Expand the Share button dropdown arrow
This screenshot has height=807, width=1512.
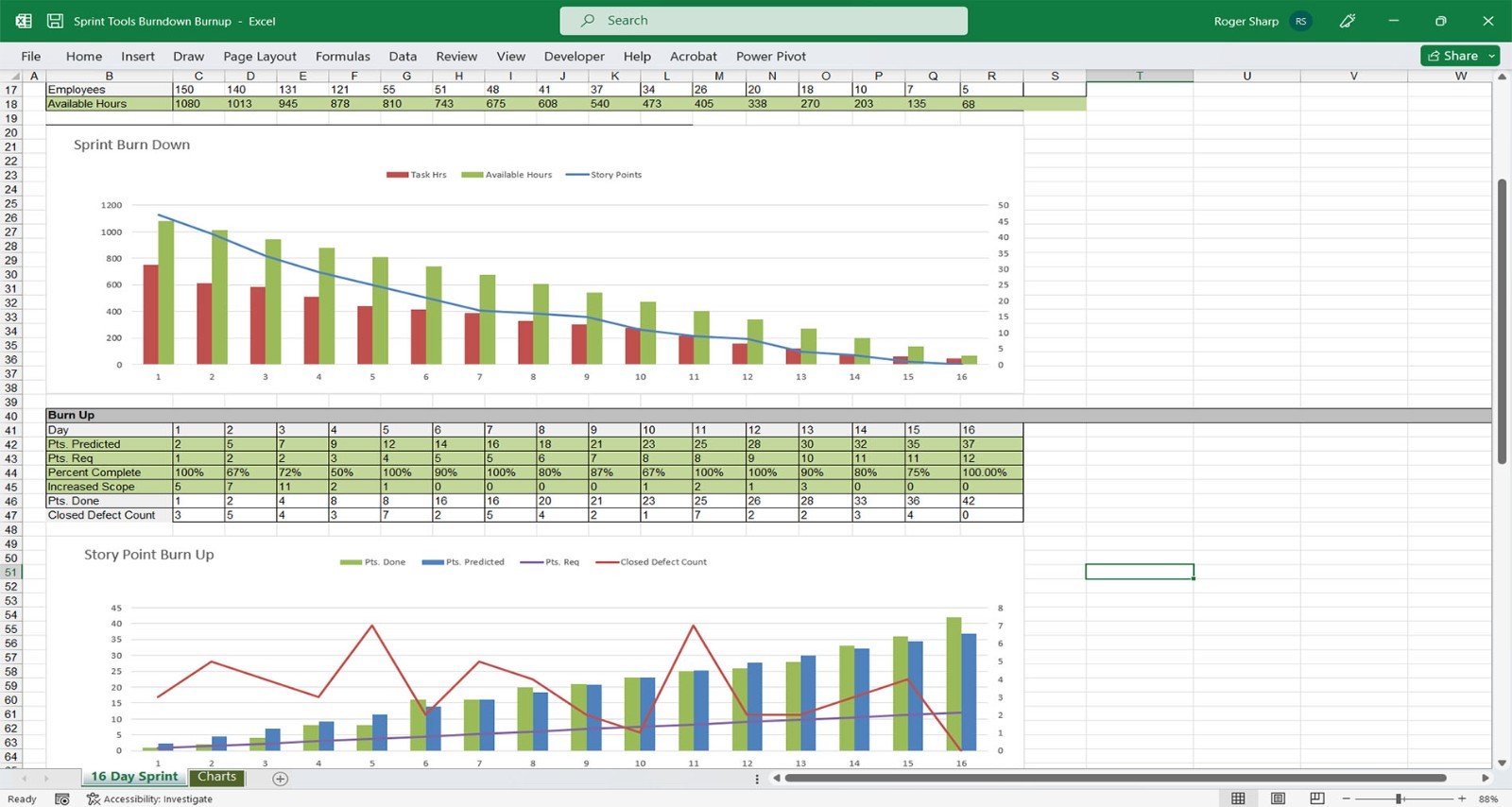click(1492, 56)
